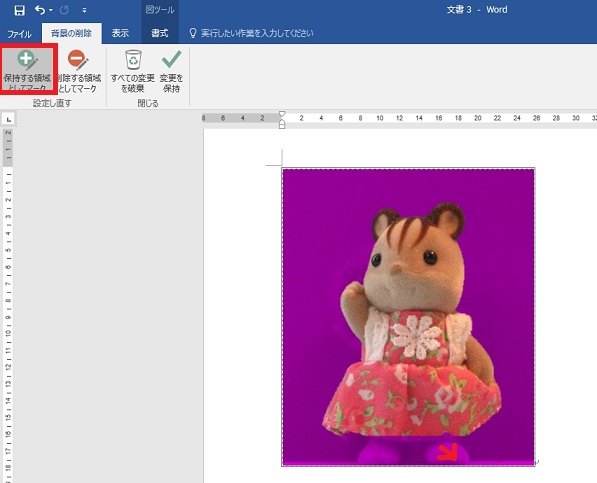Click the 実行したい作業を入力してください search box
597x483 pixels.
(257, 33)
